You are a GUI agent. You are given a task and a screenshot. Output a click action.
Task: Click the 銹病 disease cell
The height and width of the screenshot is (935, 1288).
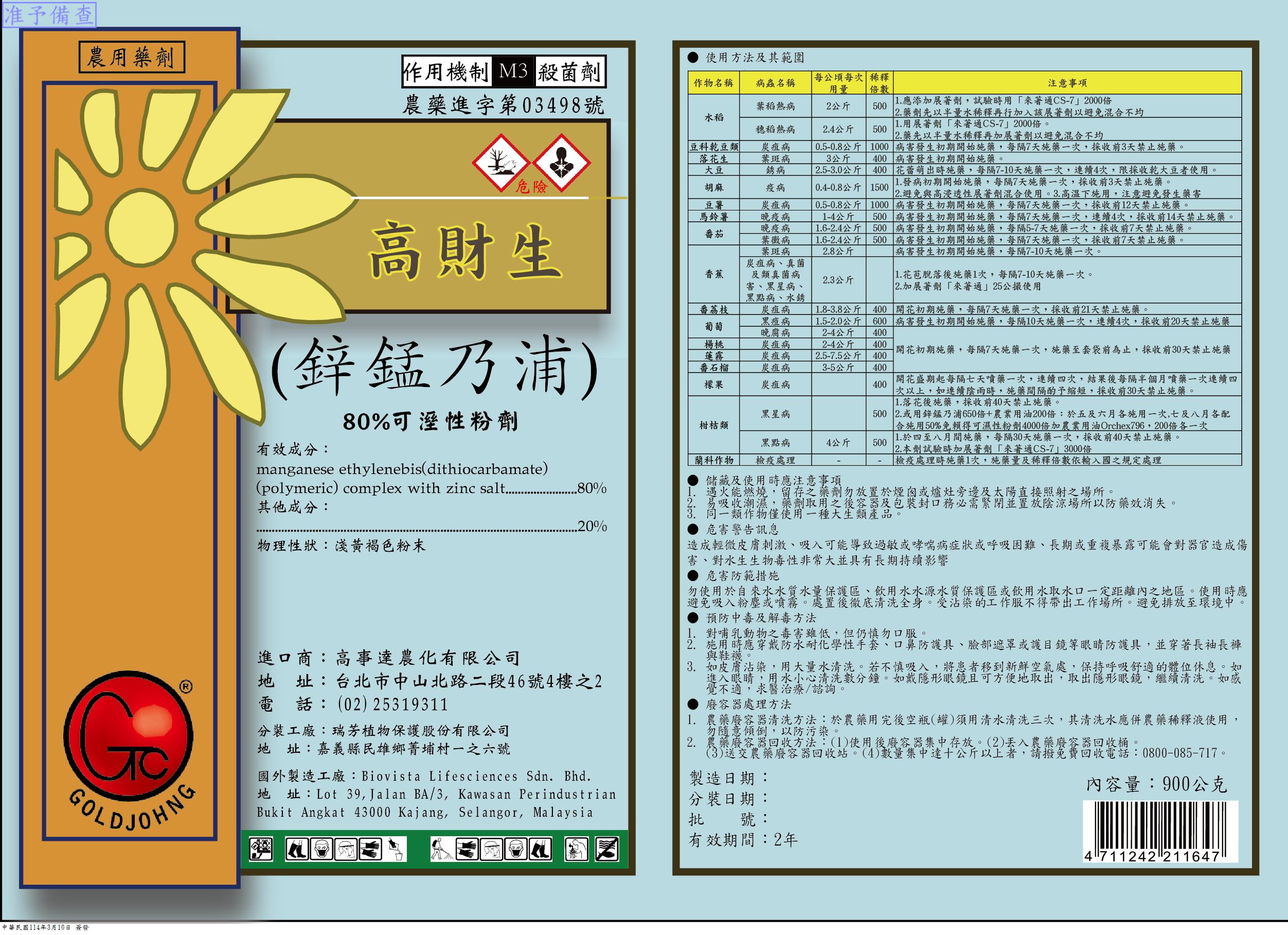[x=775, y=170]
